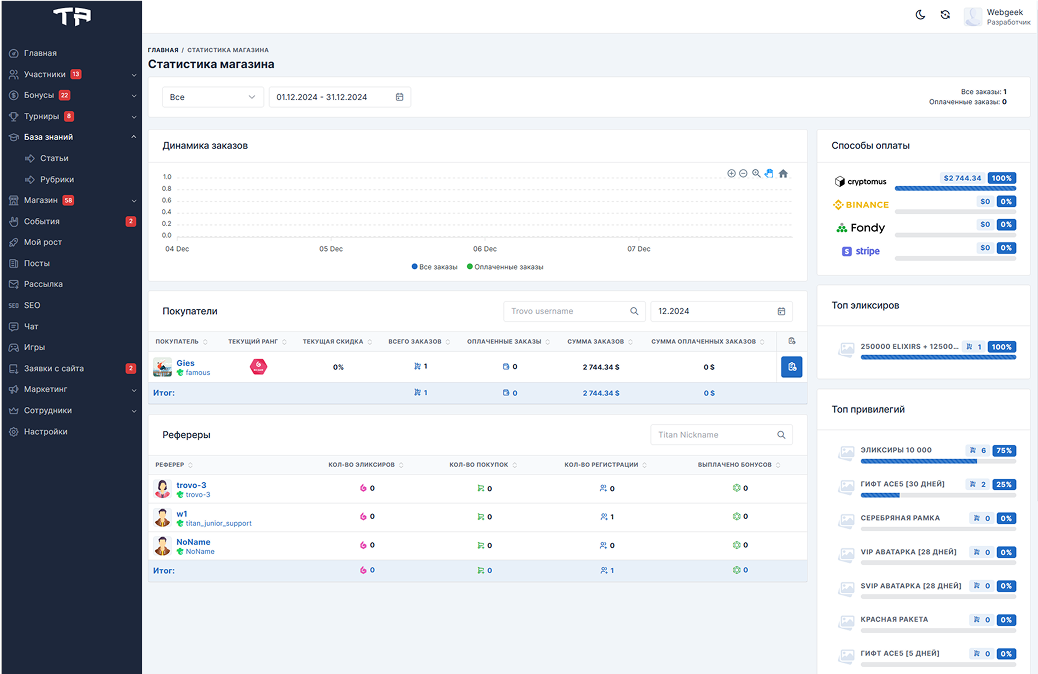Toggle the "Оплаченные заказы" legend series

click(505, 267)
